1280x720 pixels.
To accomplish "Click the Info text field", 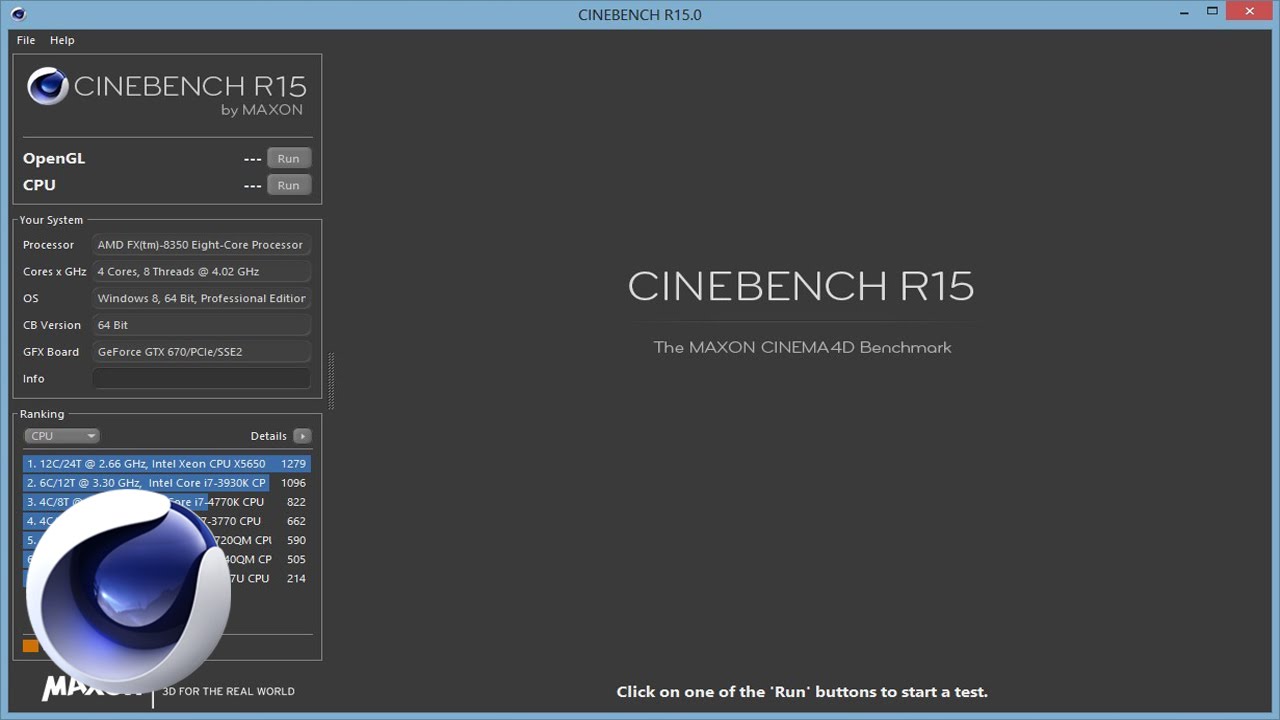I will click(x=202, y=379).
